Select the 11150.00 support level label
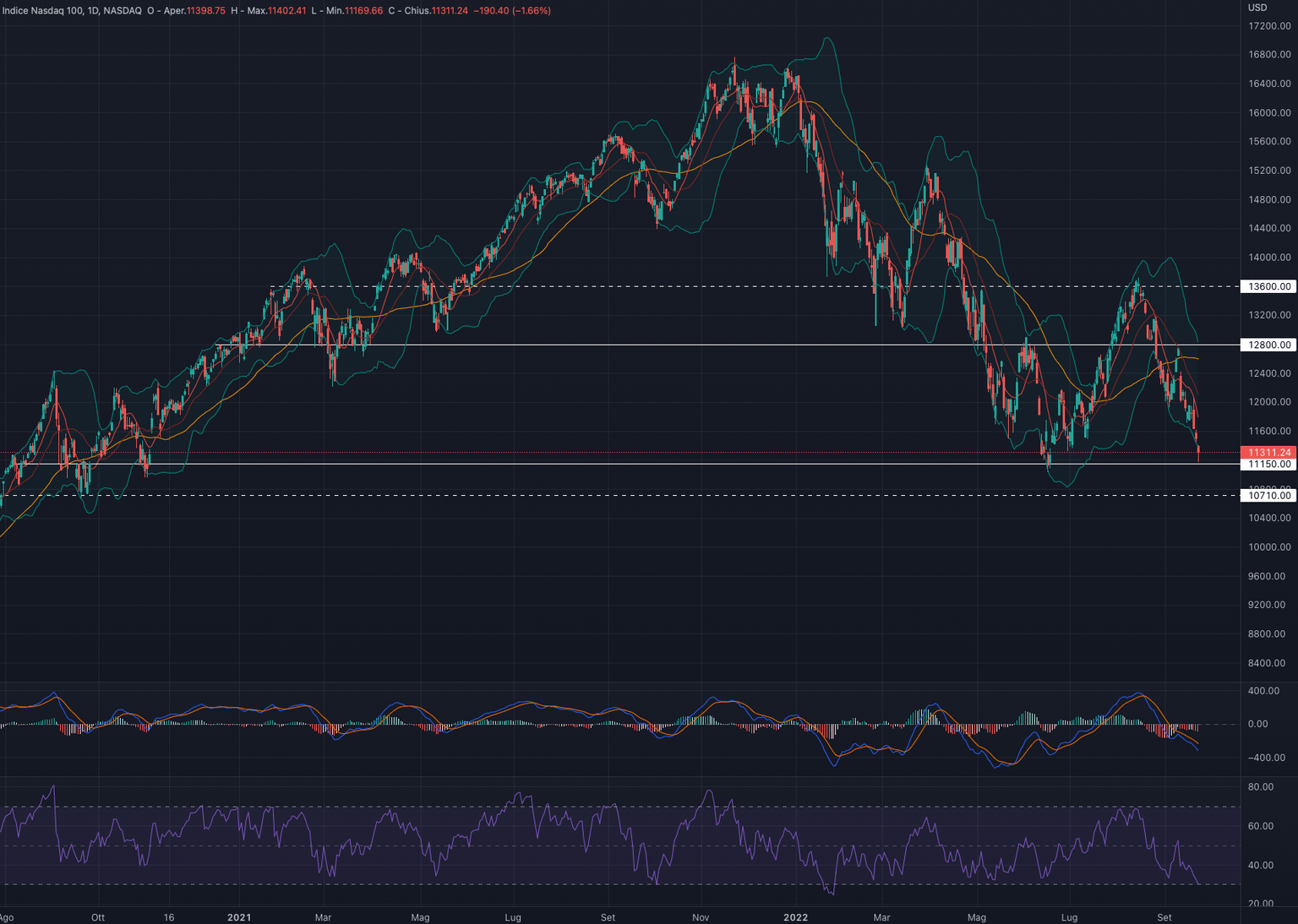 click(1269, 465)
